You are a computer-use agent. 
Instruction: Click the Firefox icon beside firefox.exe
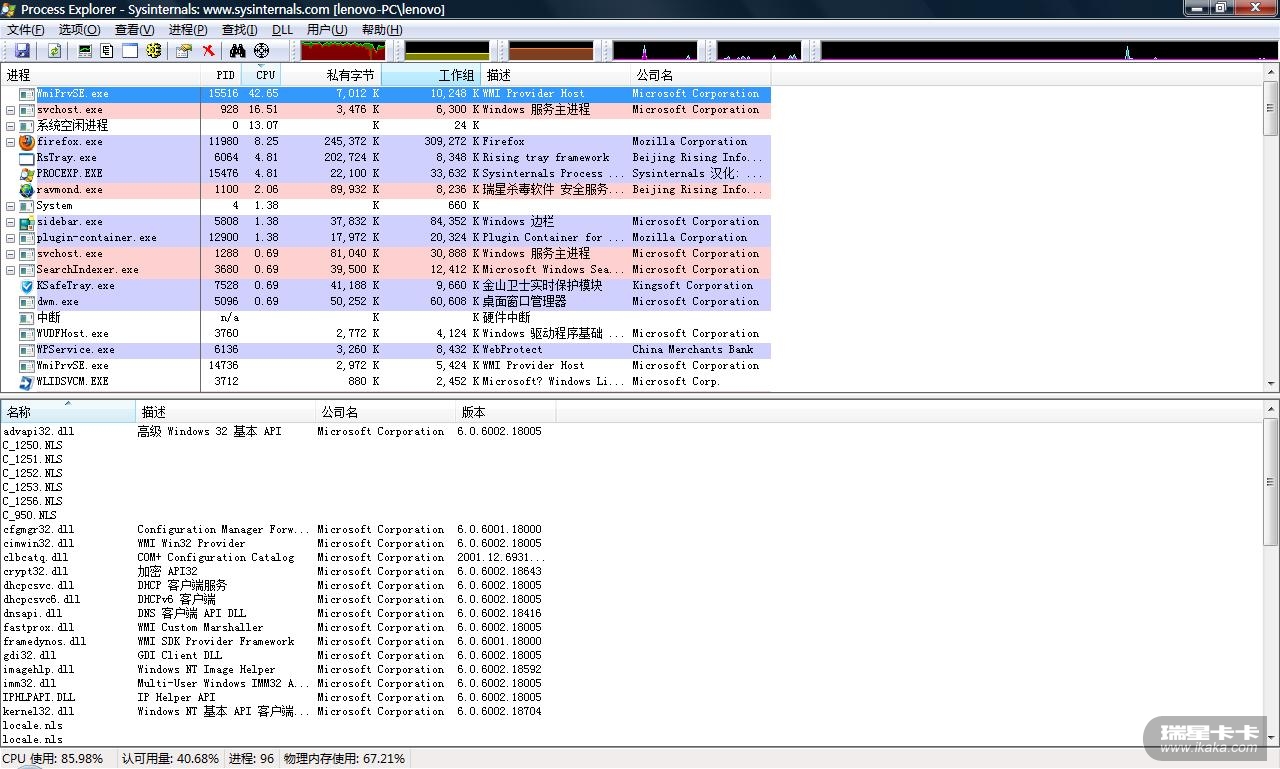point(26,142)
